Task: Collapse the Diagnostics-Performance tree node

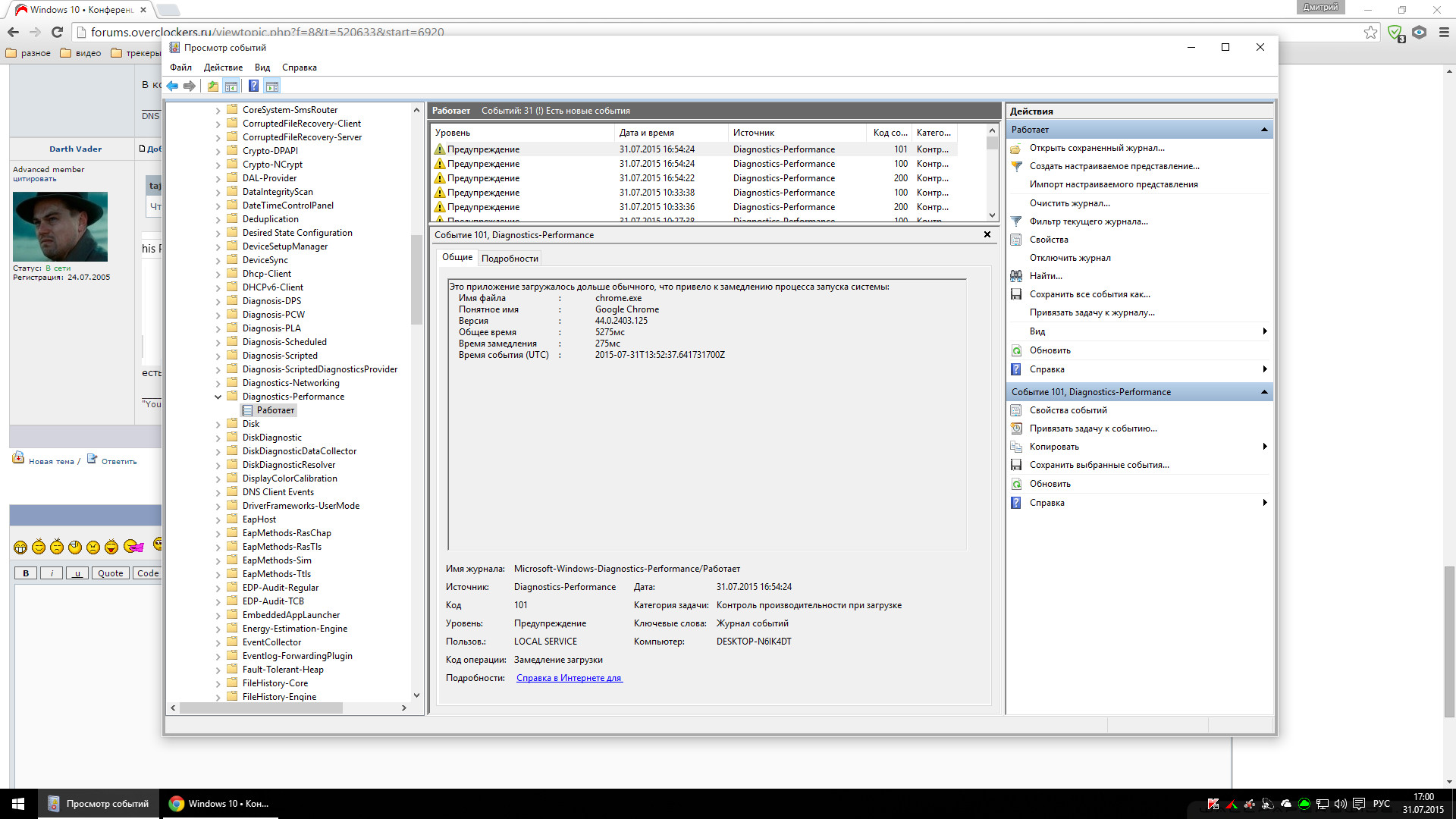Action: 218,397
